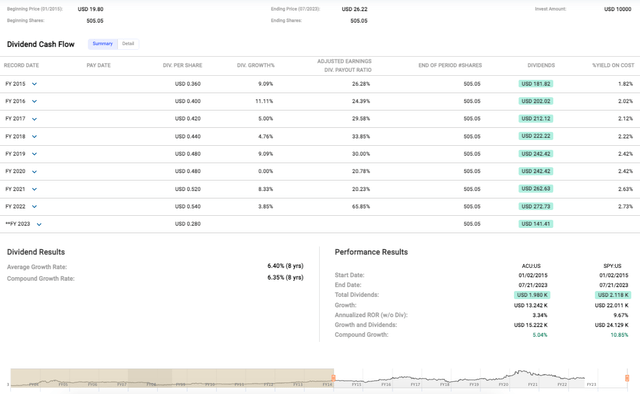Click the USD 262.63 dividends badge
The width and height of the screenshot is (640, 394).
(536, 189)
